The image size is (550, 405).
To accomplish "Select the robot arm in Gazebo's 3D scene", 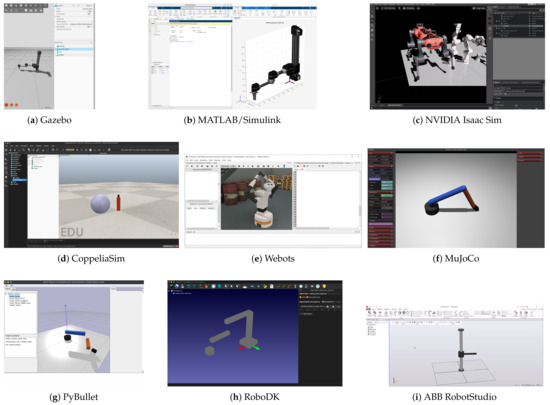I will tap(35, 65).
